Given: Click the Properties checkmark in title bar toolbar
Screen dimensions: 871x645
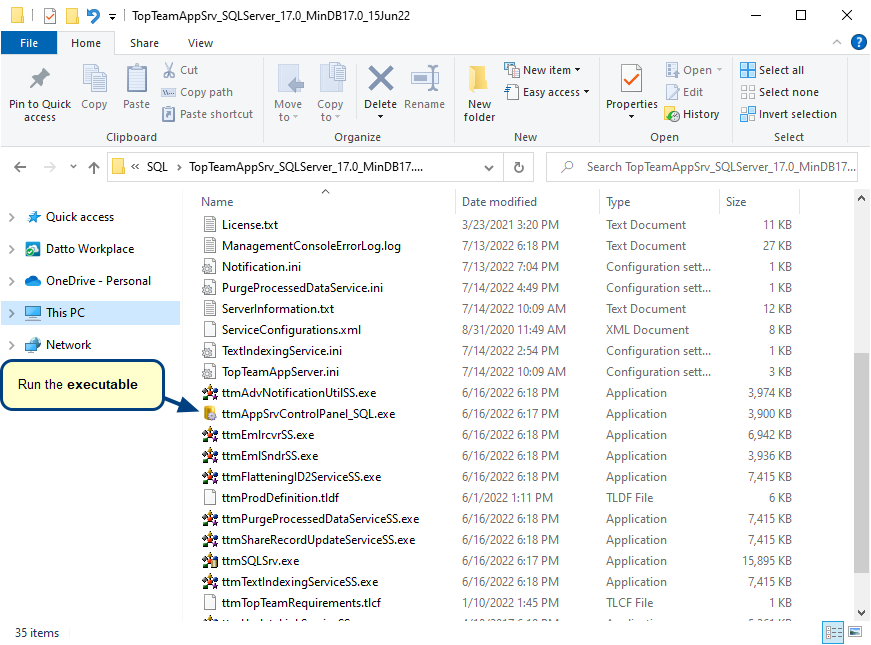Looking at the screenshot, I should click(50, 16).
